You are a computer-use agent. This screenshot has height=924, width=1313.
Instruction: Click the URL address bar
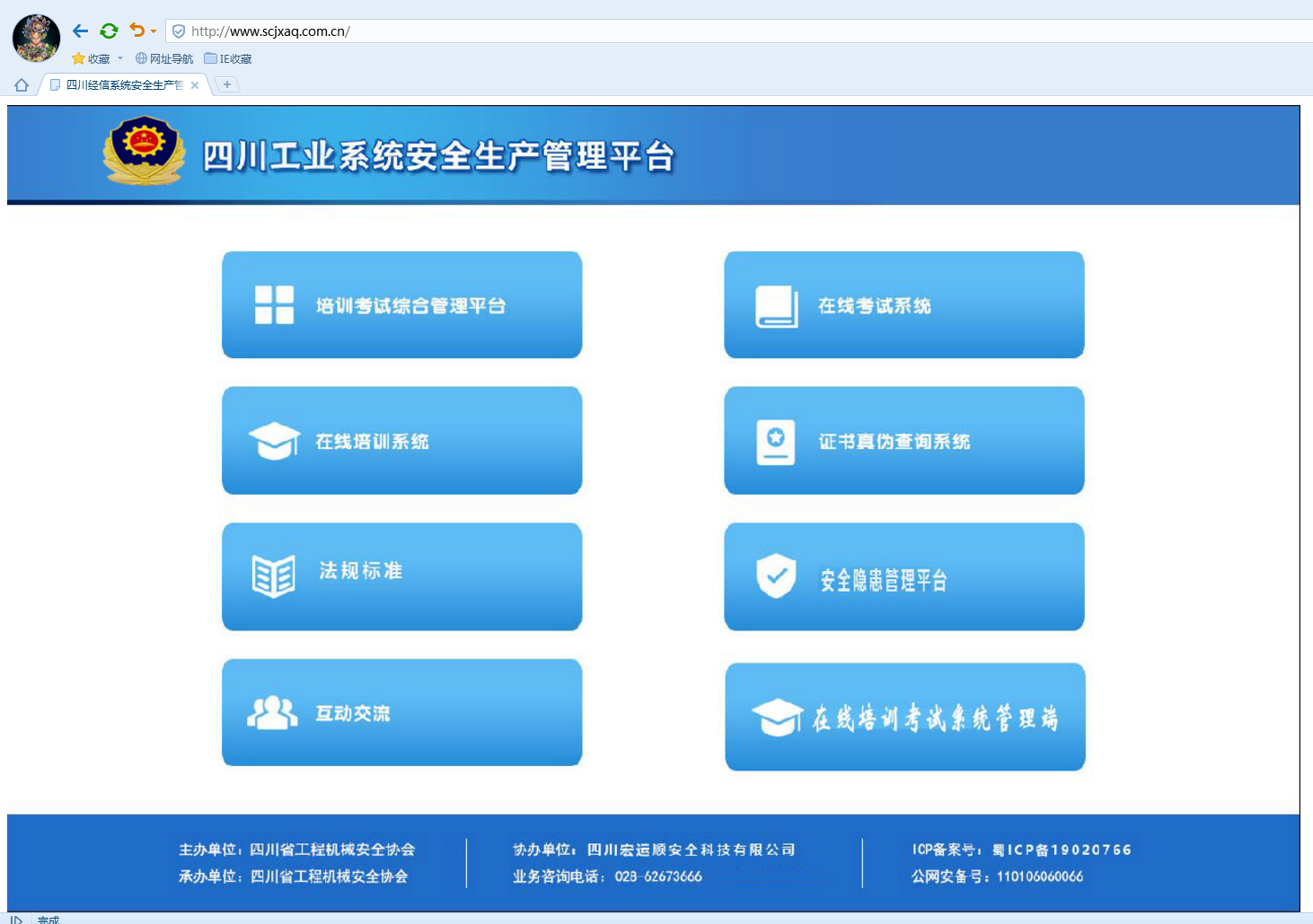[718, 31]
